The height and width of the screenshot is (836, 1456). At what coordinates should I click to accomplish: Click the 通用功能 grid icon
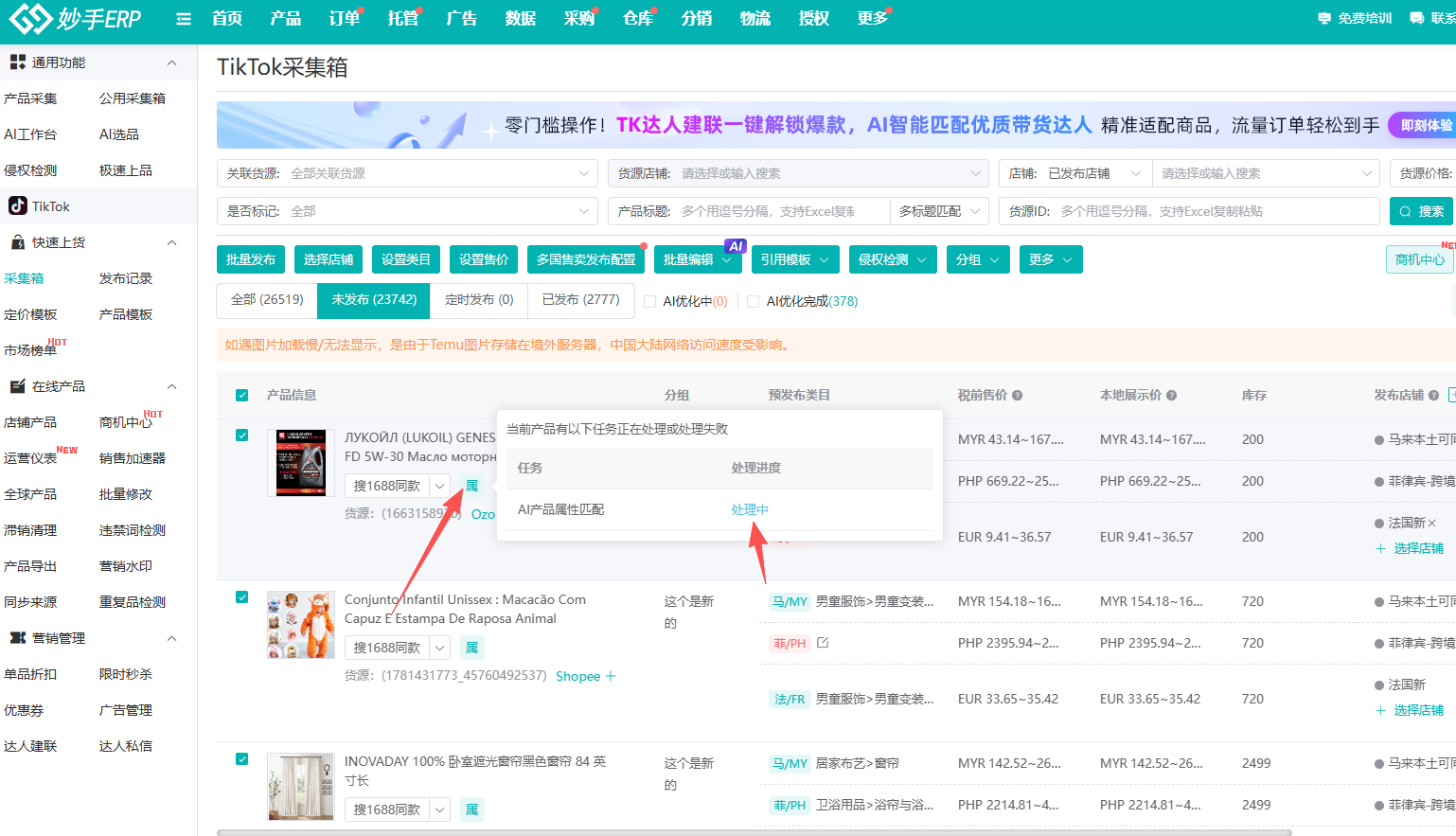[17, 62]
